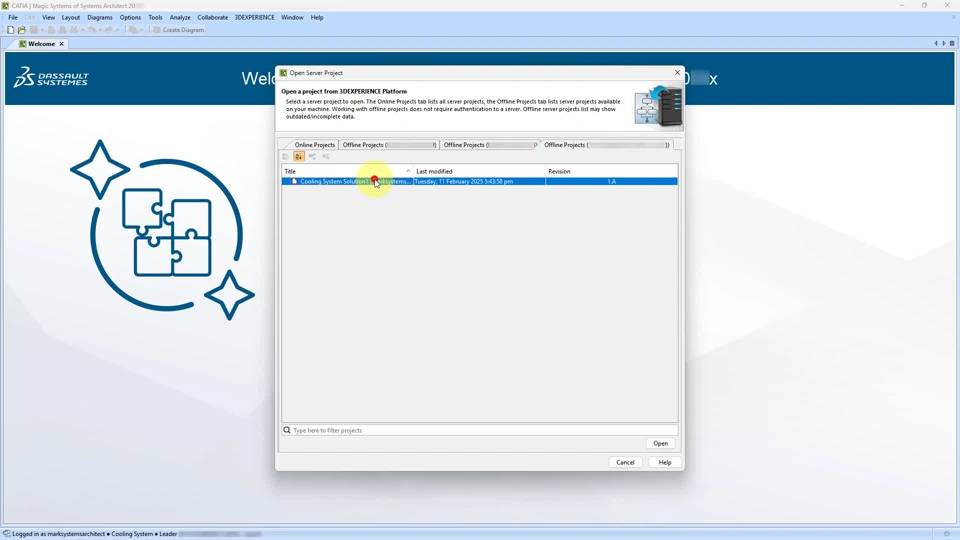Click the New Project toolbar icon
The width and height of the screenshot is (960, 540).
click(x=10, y=29)
